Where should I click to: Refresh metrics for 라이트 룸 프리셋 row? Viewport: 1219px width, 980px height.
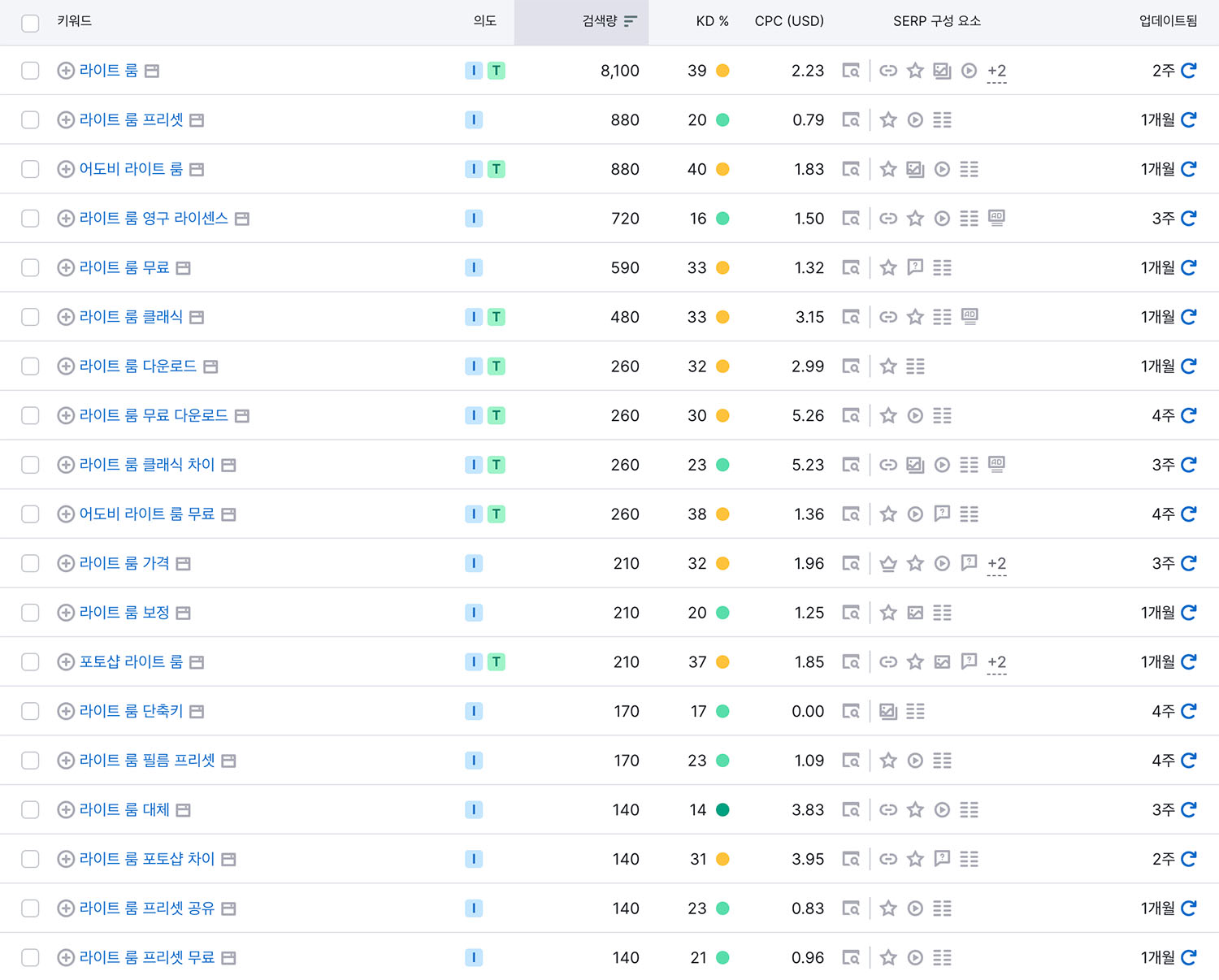(x=1188, y=120)
